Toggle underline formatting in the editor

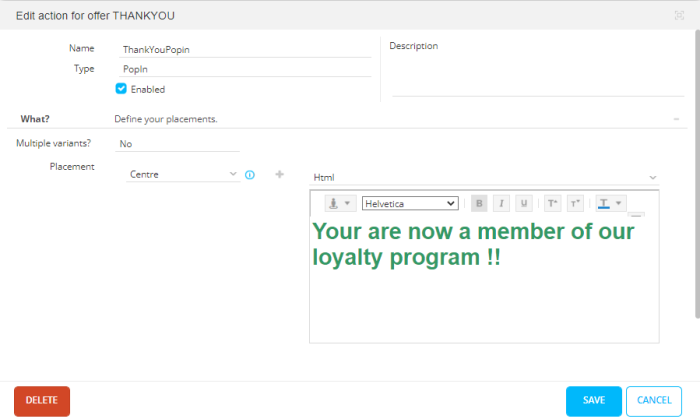(x=523, y=203)
